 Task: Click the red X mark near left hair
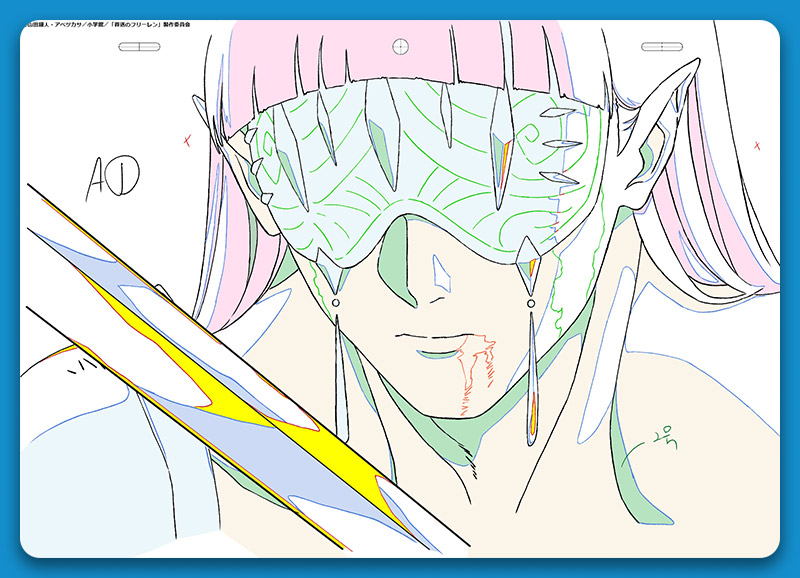(187, 141)
